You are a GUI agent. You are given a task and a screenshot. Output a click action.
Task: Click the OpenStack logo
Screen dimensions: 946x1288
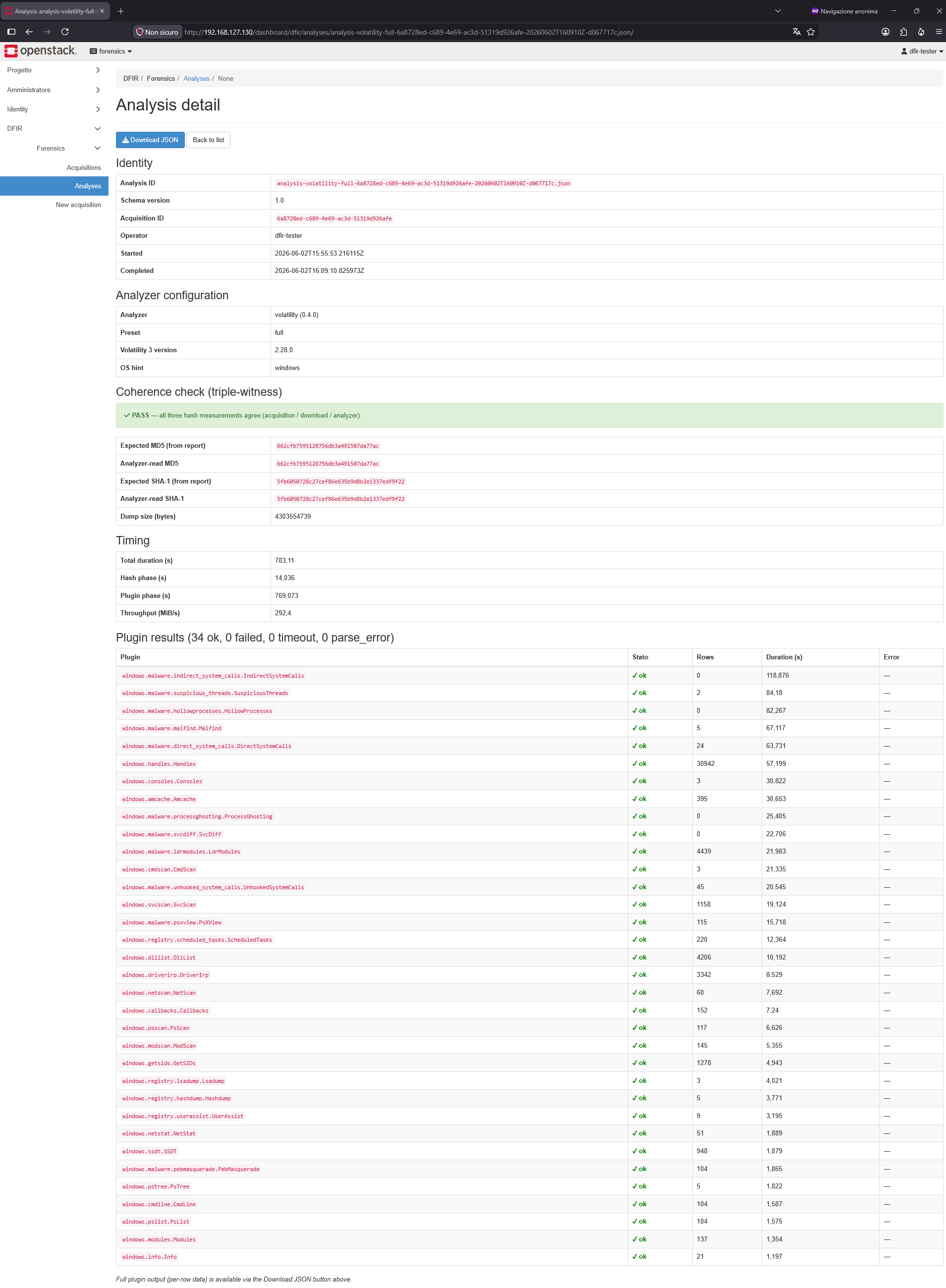(x=40, y=51)
